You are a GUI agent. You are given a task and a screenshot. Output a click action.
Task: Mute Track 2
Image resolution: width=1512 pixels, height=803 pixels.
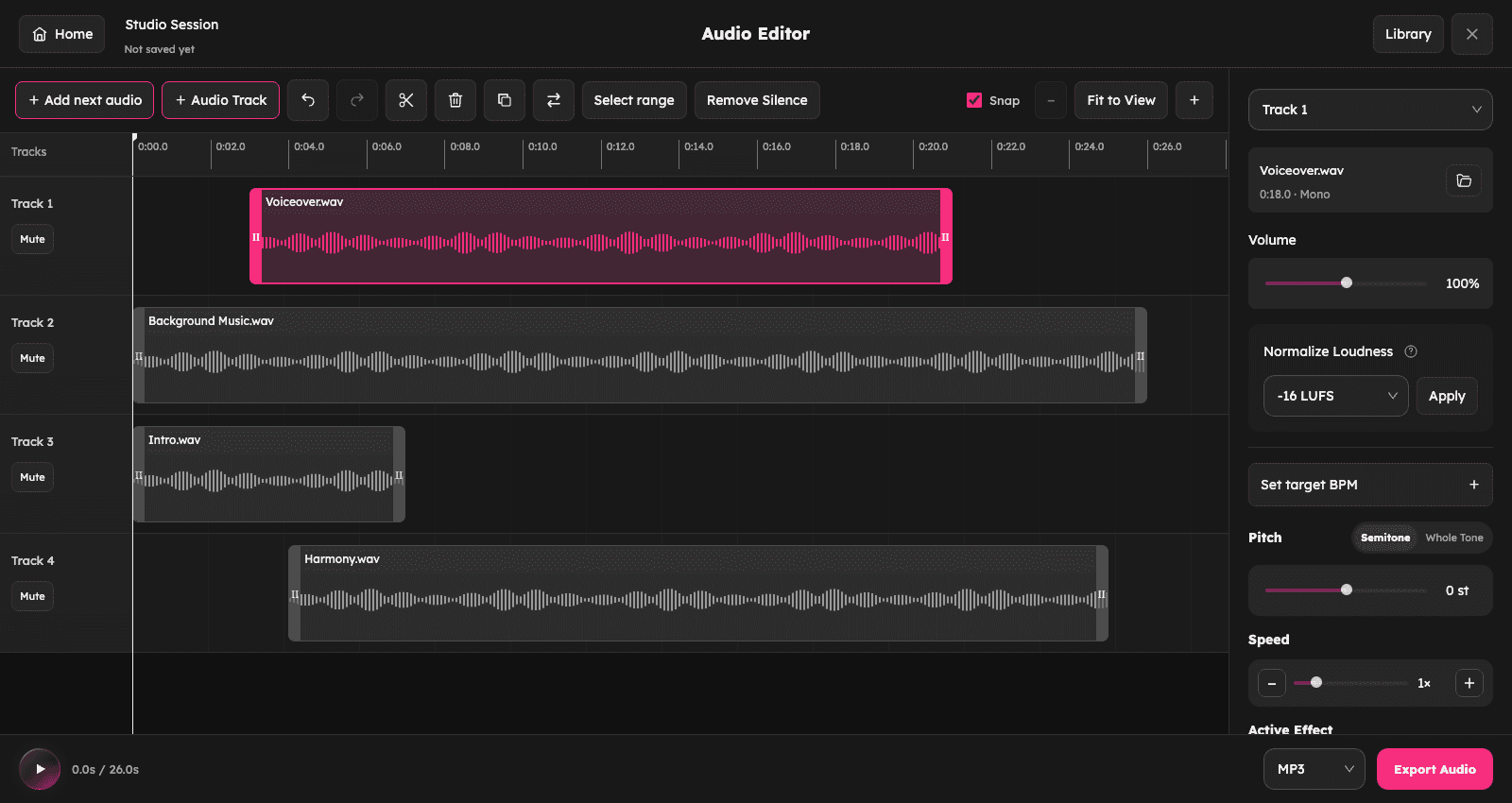click(x=33, y=358)
